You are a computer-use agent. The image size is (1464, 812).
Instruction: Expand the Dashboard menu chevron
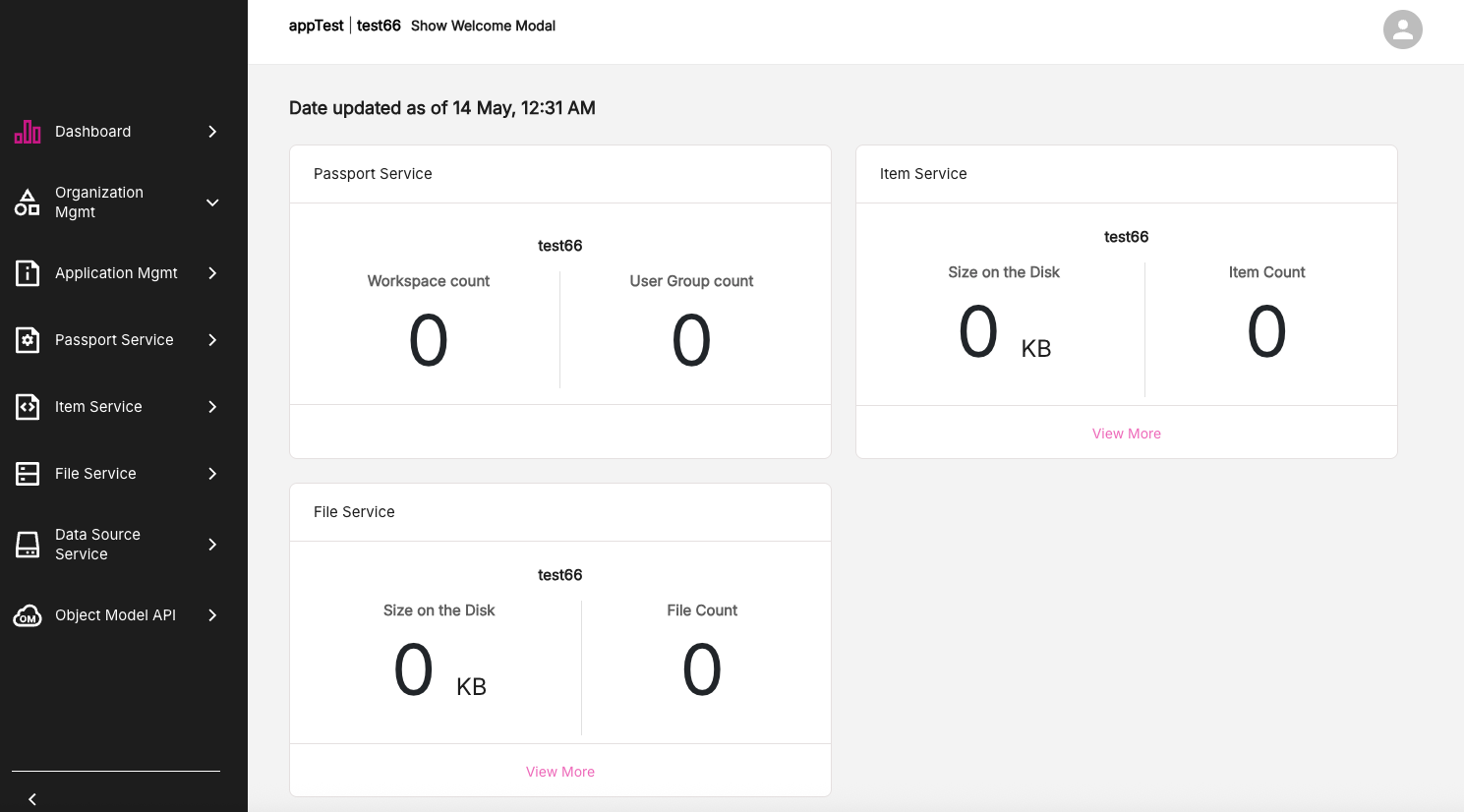point(212,132)
